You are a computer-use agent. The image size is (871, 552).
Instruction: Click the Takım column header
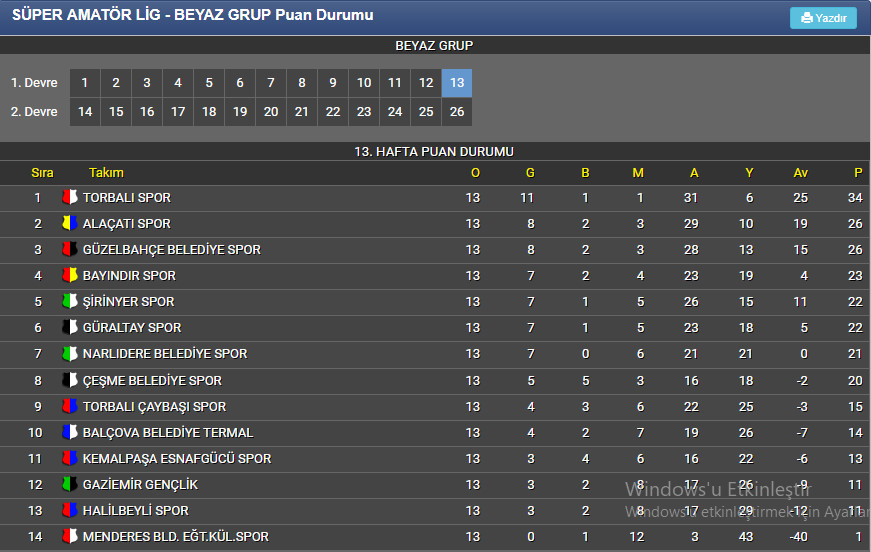coord(106,173)
